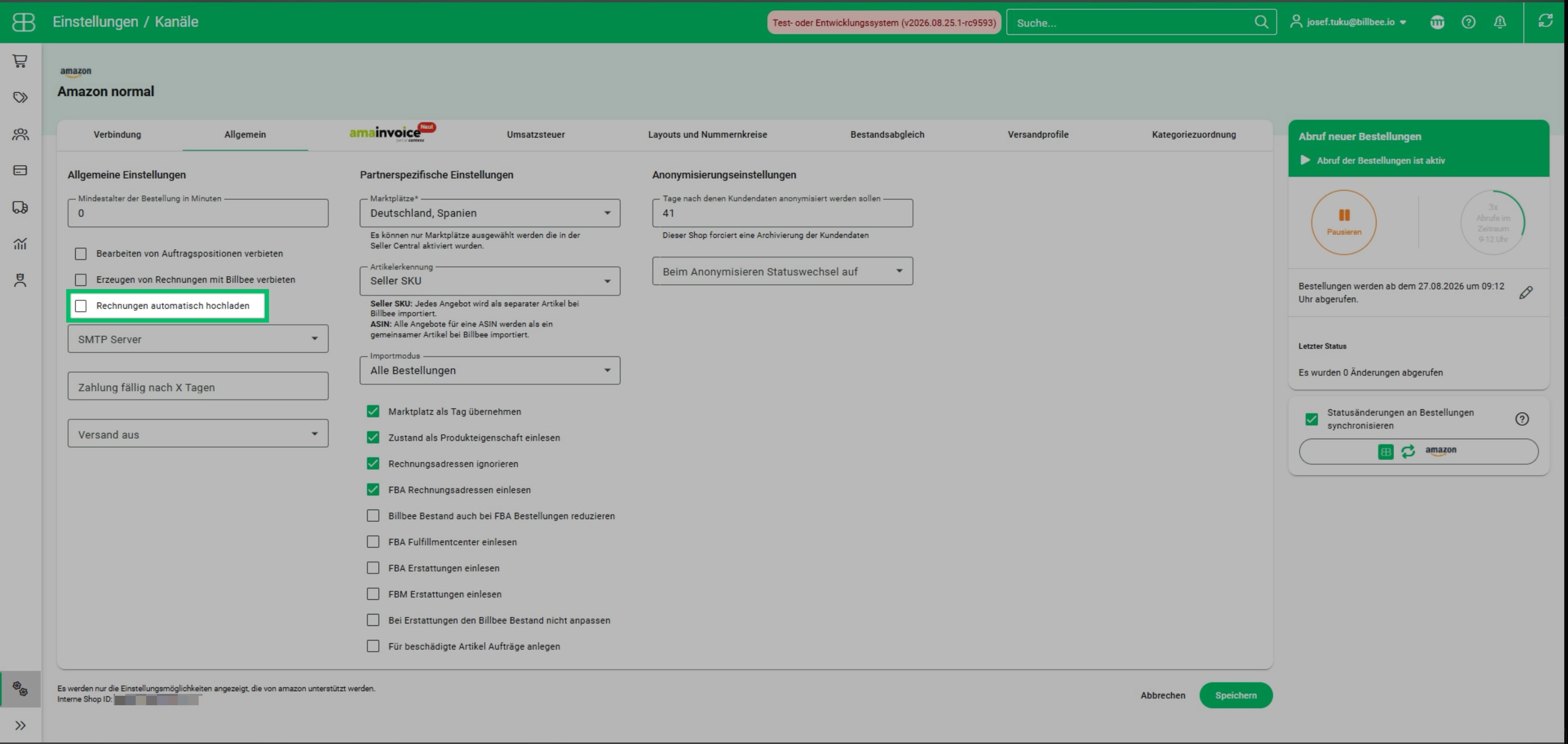Viewport: 1568px width, 744px height.
Task: Open help for Statusänderungen synchronisieren
Action: tap(1522, 418)
